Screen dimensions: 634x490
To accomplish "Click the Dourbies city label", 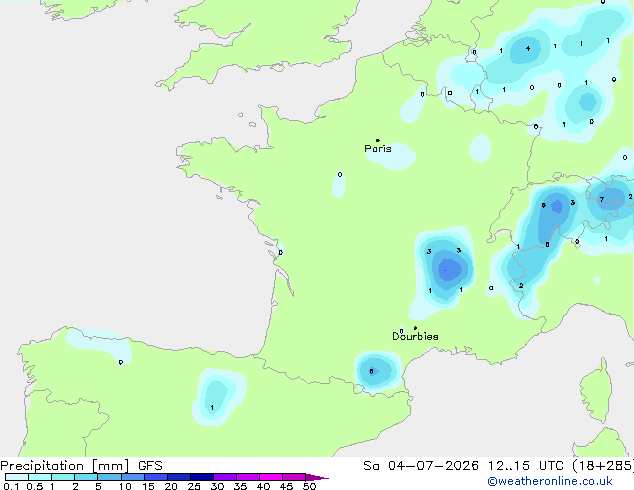I will click(x=415, y=336).
